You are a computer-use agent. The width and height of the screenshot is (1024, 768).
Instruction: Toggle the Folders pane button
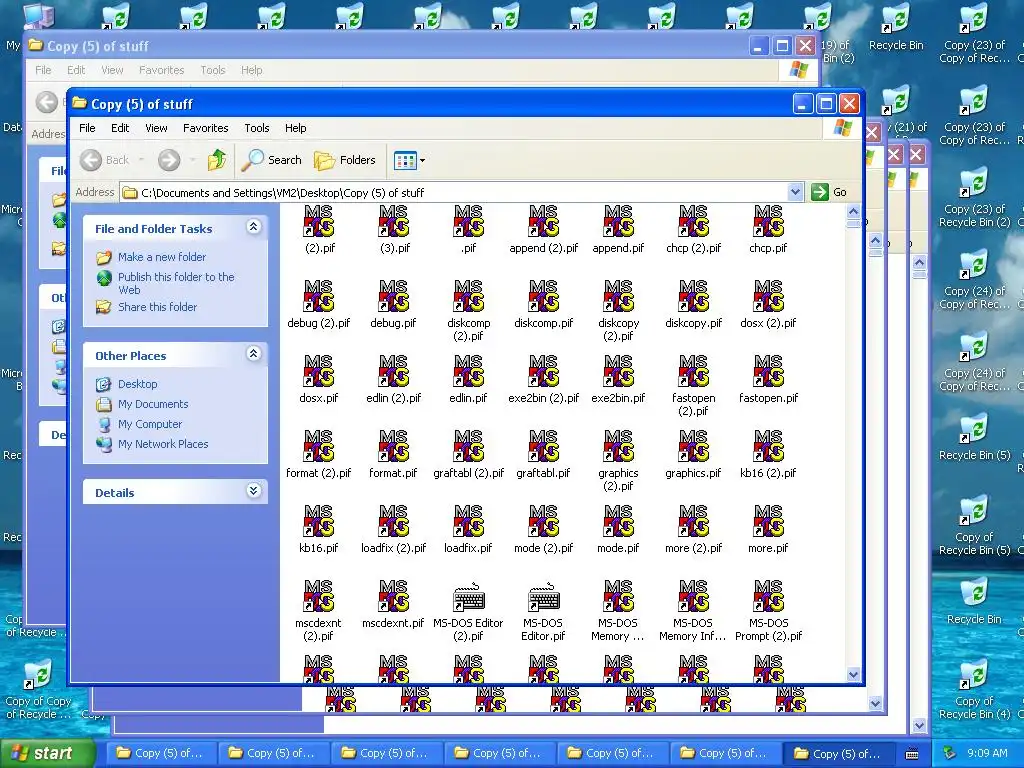coord(345,160)
